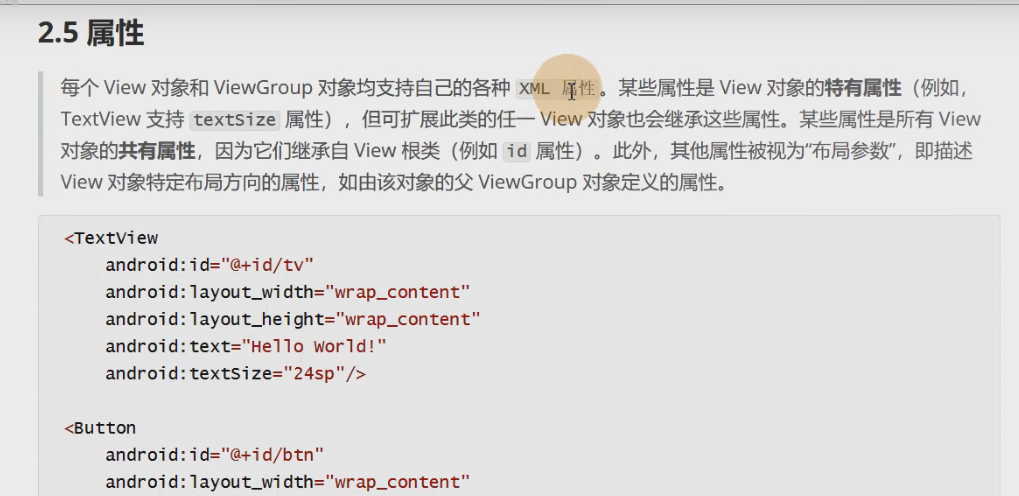
Task: Click the TextView layout_width="wrap_content" line
Action: tap(287, 293)
